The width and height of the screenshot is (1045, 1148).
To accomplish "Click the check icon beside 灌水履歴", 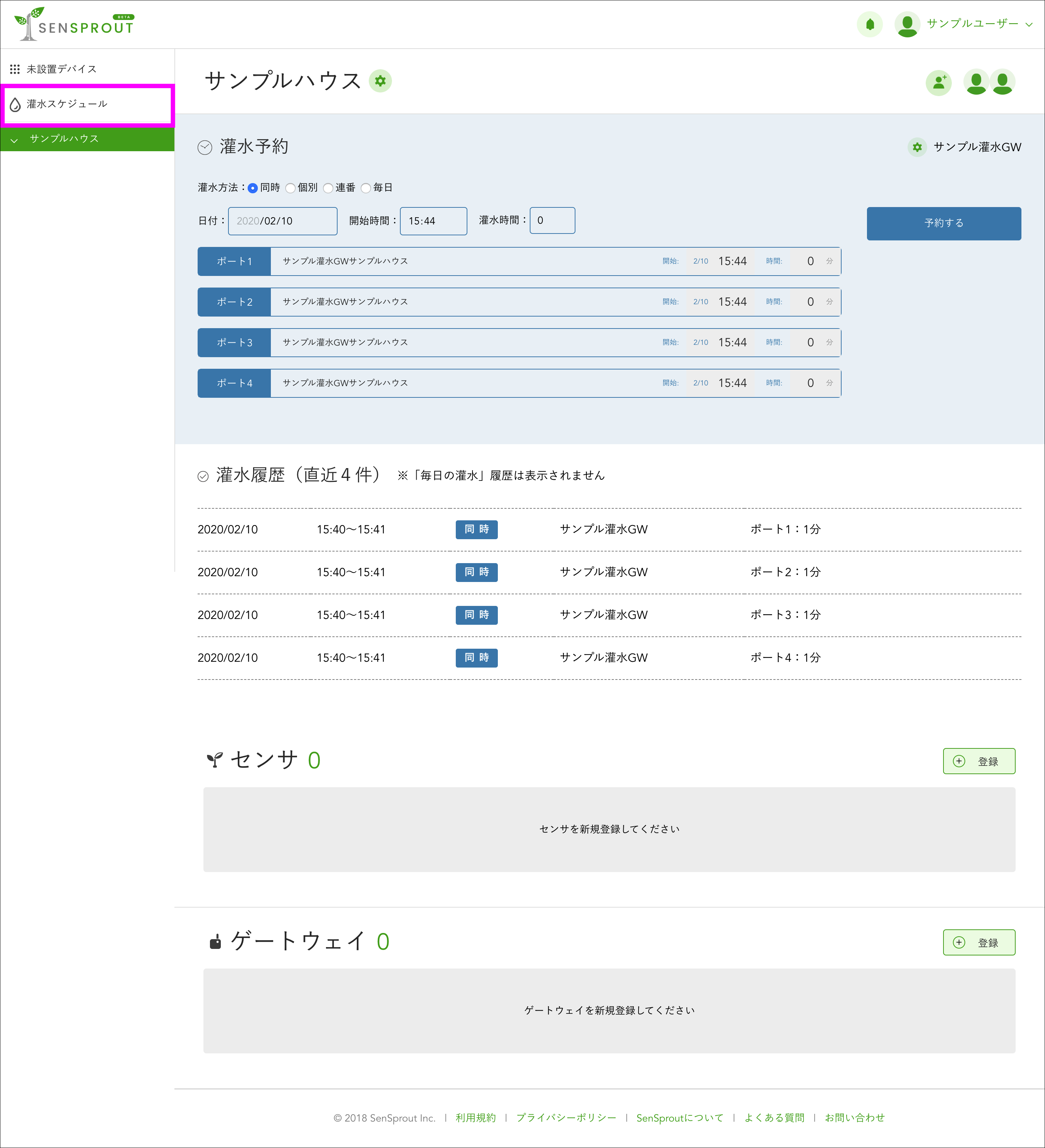I will point(203,476).
